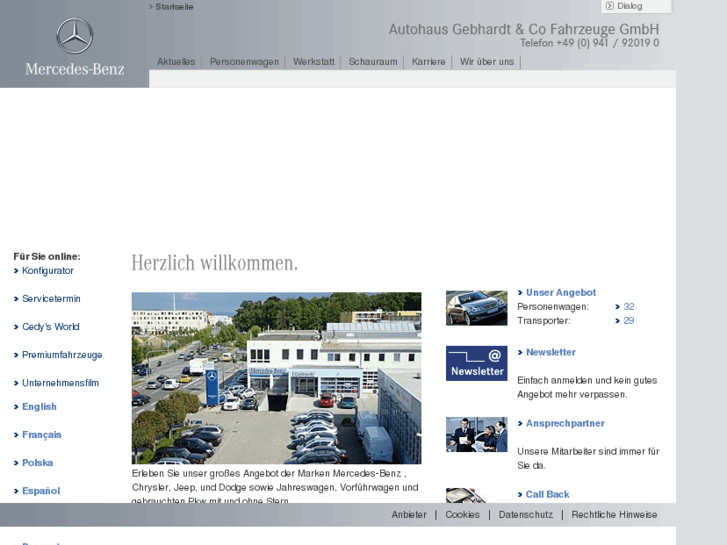
Task: Open the Unser Angebot link
Action: [x=561, y=293]
